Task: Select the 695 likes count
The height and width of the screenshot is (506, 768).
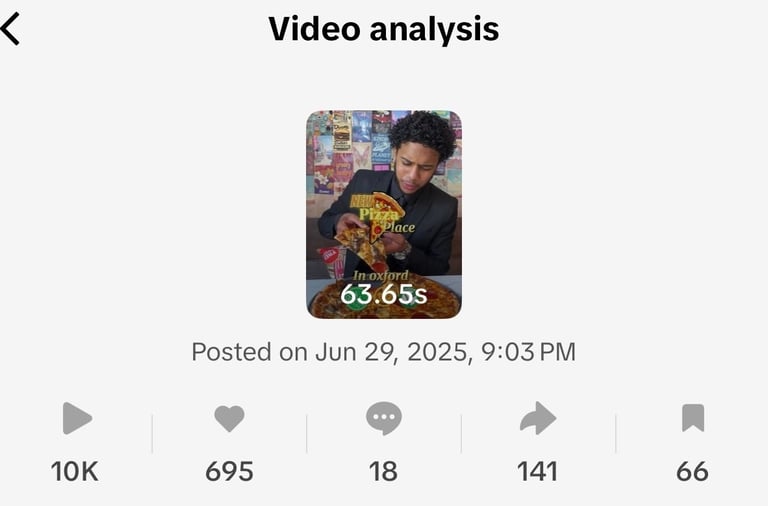Action: [229, 471]
